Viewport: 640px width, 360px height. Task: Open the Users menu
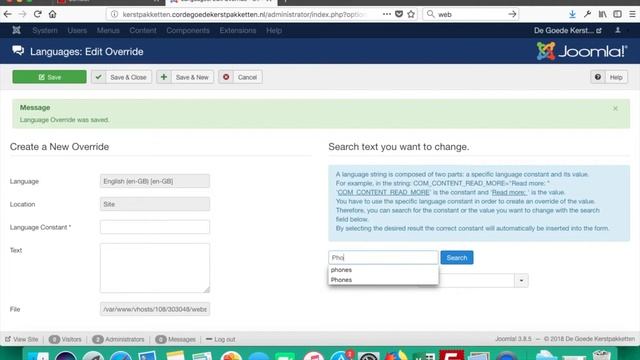(77, 31)
